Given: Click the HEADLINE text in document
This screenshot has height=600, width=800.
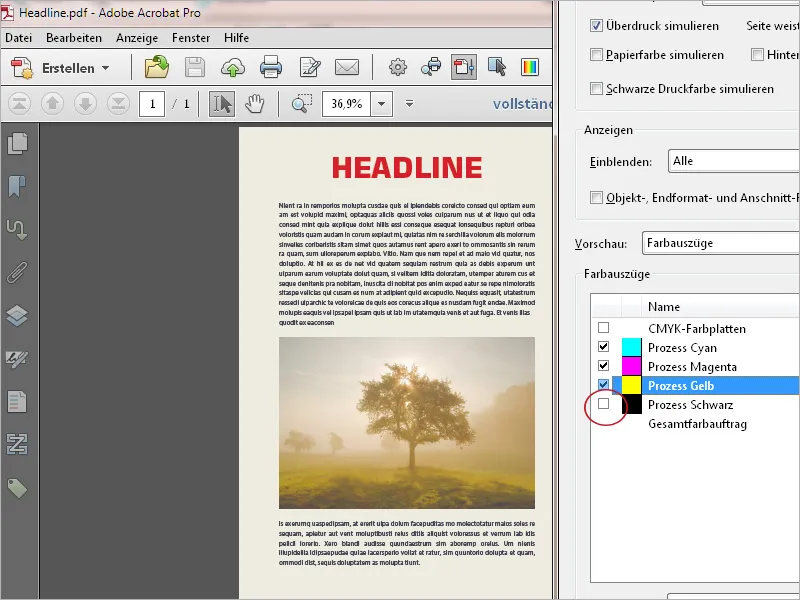Looking at the screenshot, I should tap(407, 168).
